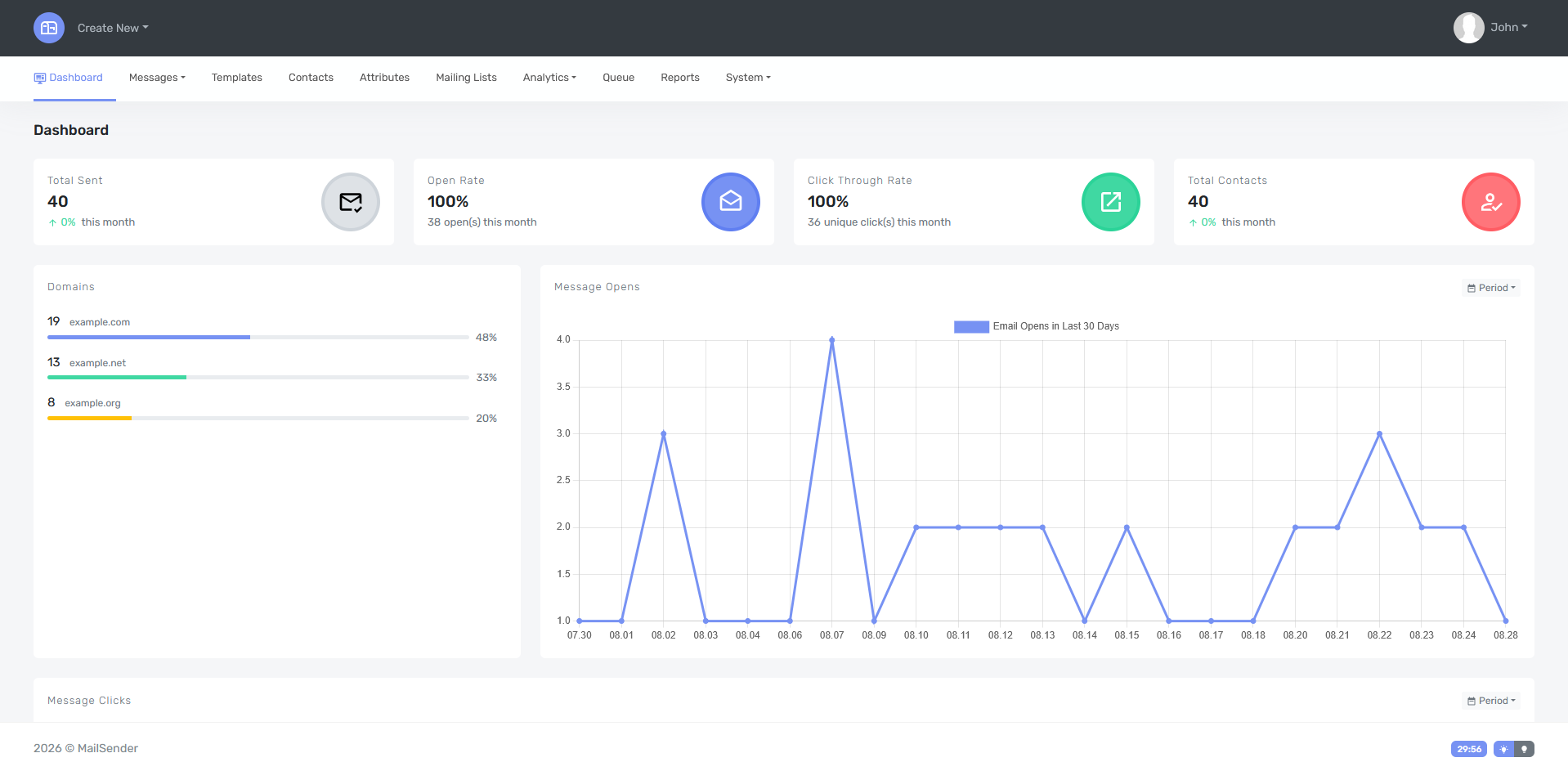Click the example.com progress bar
1568x771 pixels.
click(258, 337)
